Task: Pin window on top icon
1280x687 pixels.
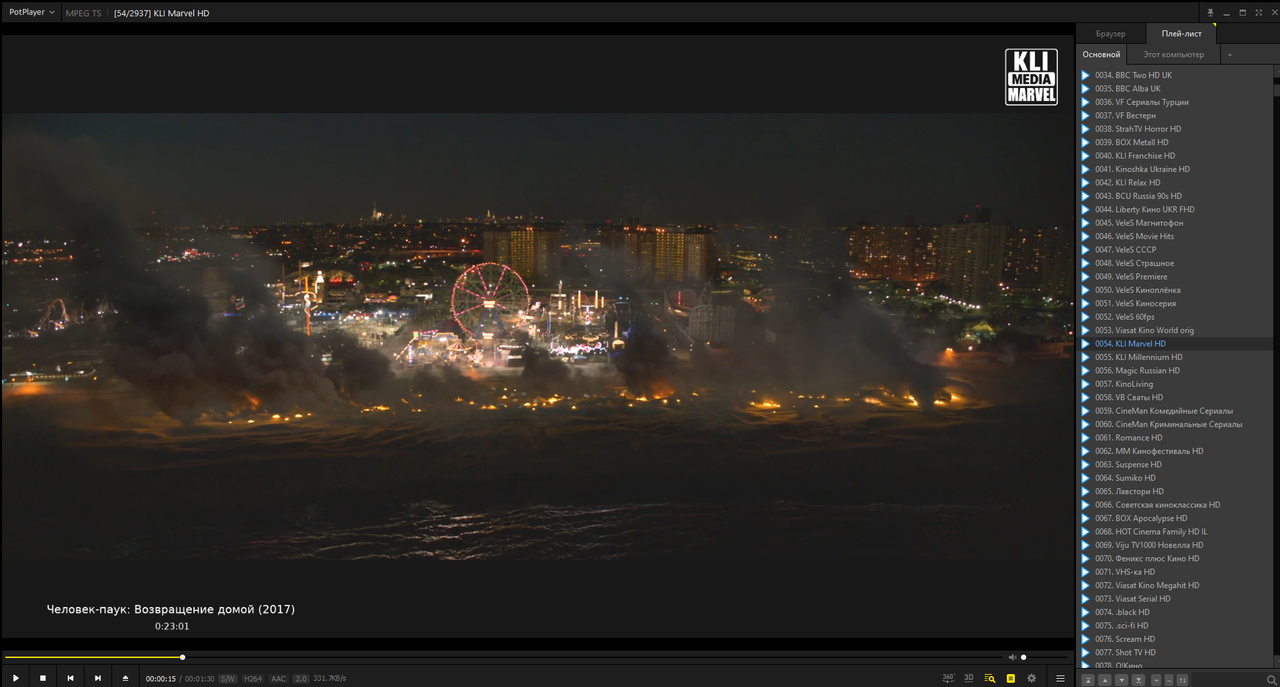Action: pos(1210,13)
